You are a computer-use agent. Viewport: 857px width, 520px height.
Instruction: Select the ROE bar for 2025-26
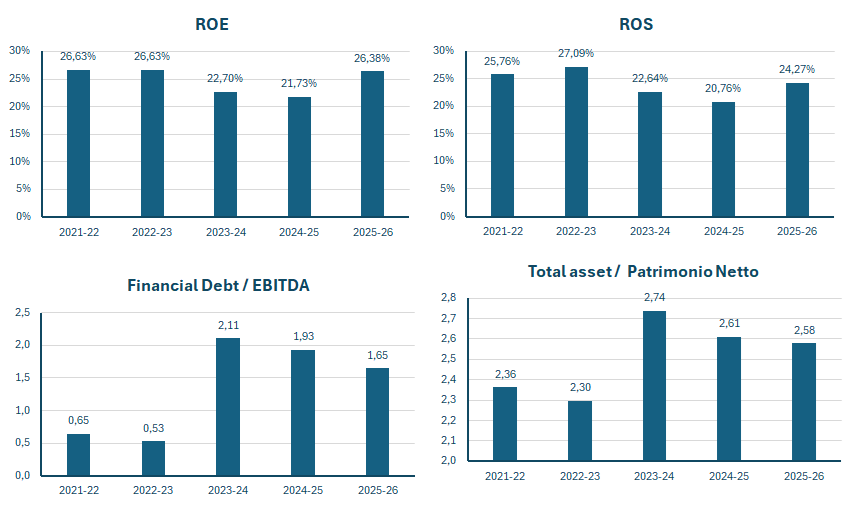[372, 144]
